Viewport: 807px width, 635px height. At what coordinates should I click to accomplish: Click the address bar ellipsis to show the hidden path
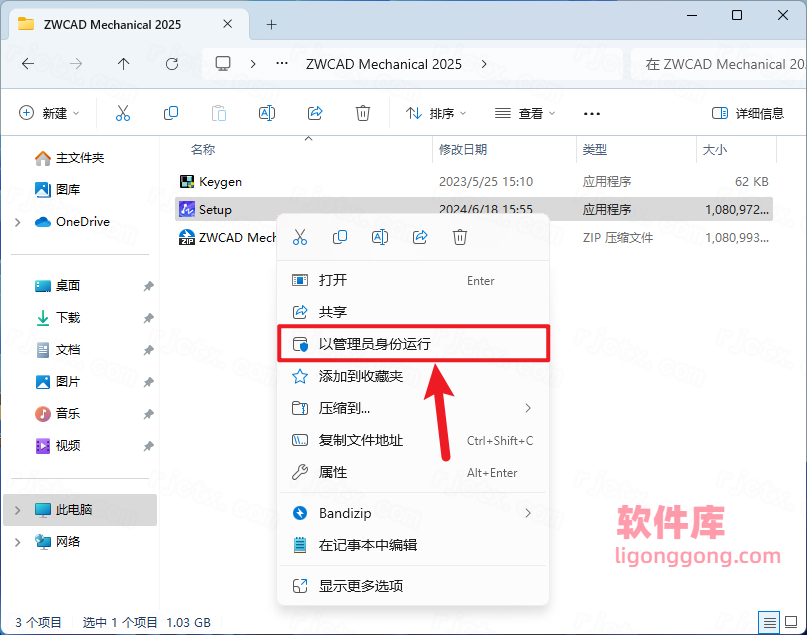(282, 64)
